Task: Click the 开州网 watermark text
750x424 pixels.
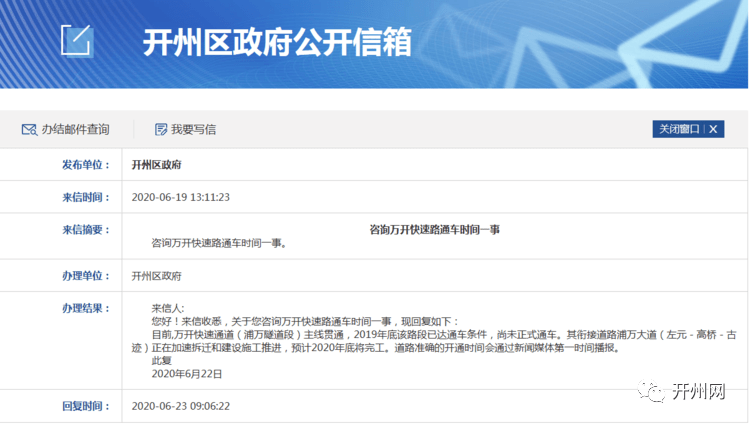Action: (699, 391)
